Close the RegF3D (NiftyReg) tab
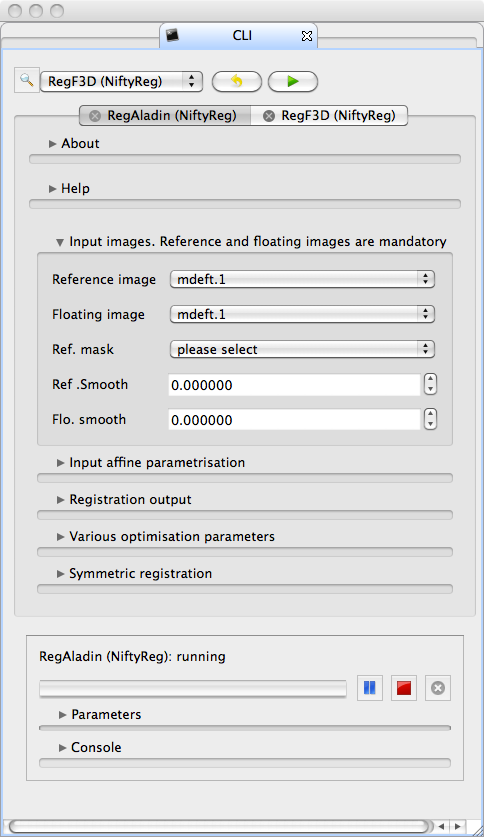484x837 pixels. [269, 116]
